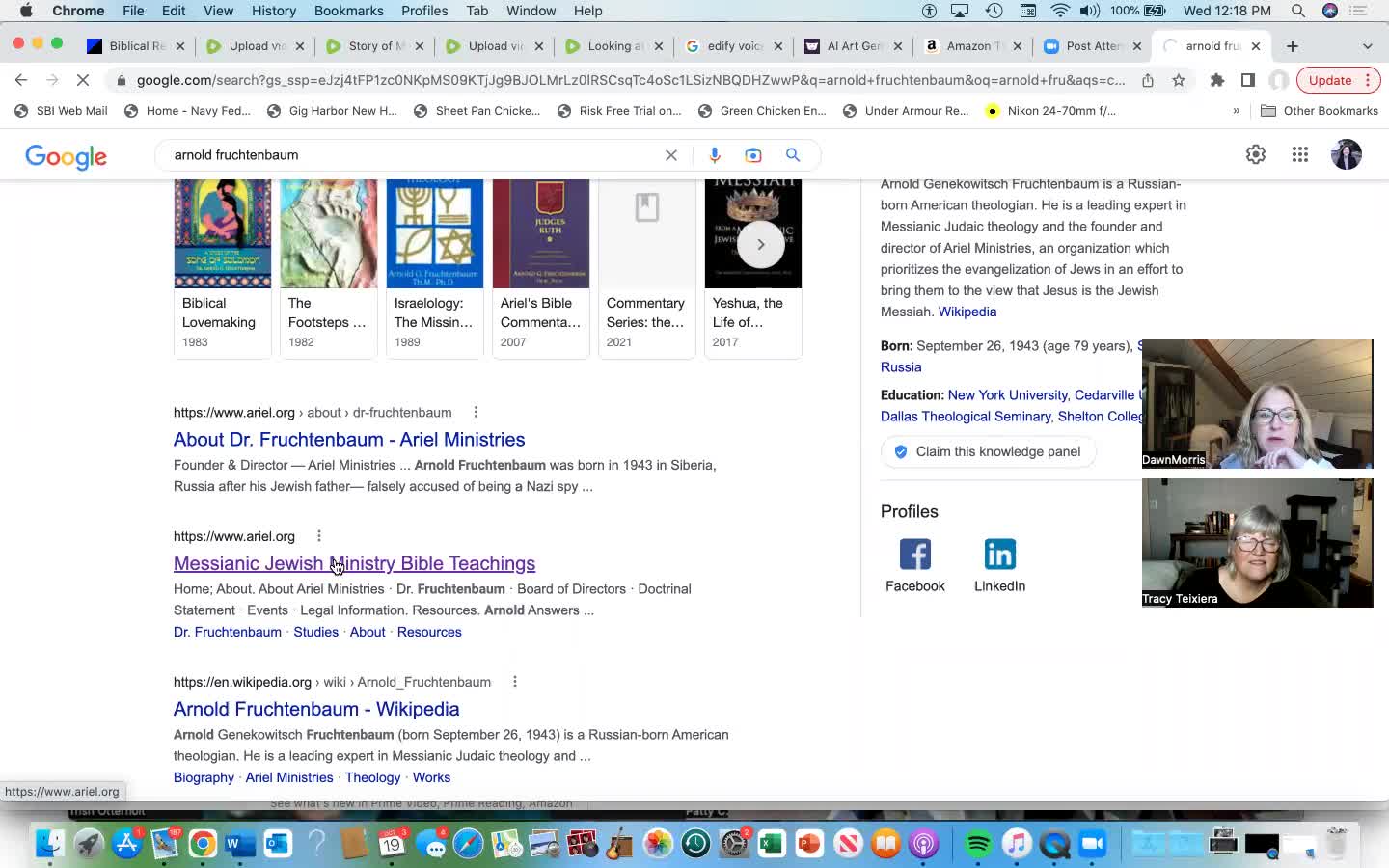Follow the Wikipedia link in knowledge panel
The image size is (1389, 868).
tap(967, 312)
